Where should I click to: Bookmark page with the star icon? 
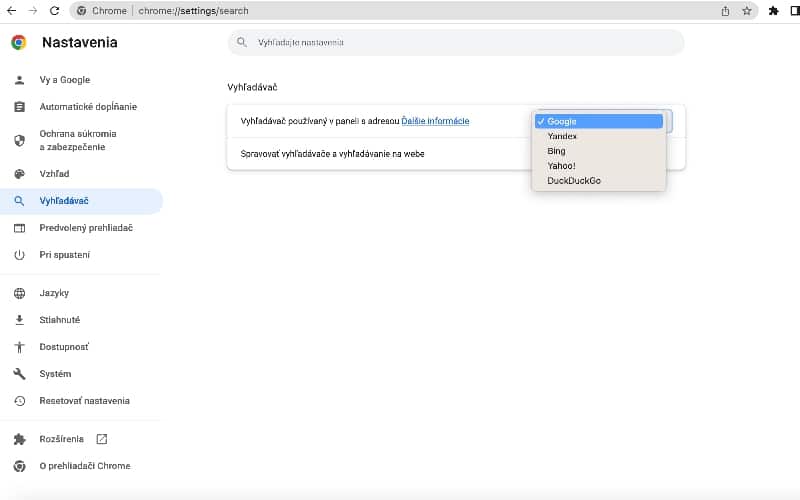746,11
